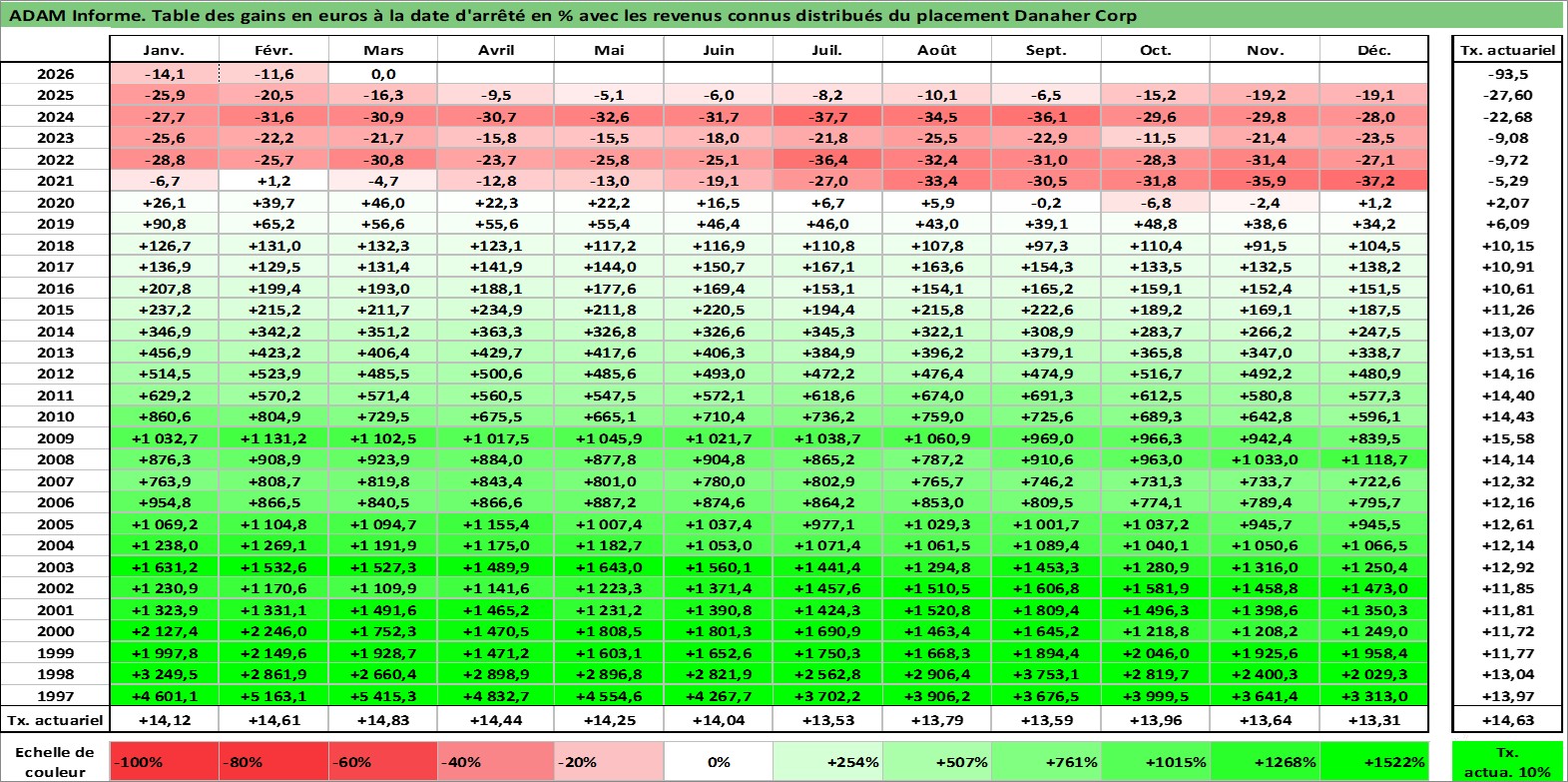Select the 2009 row label
The height and width of the screenshot is (782, 1568).
(x=55, y=438)
